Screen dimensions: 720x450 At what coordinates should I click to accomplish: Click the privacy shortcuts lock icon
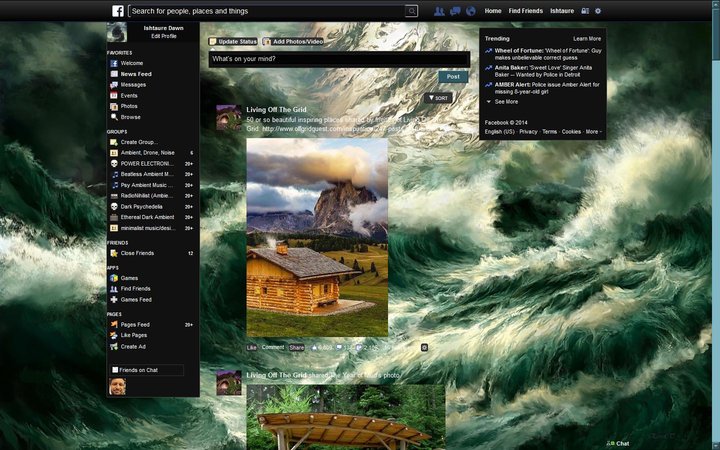click(x=585, y=11)
